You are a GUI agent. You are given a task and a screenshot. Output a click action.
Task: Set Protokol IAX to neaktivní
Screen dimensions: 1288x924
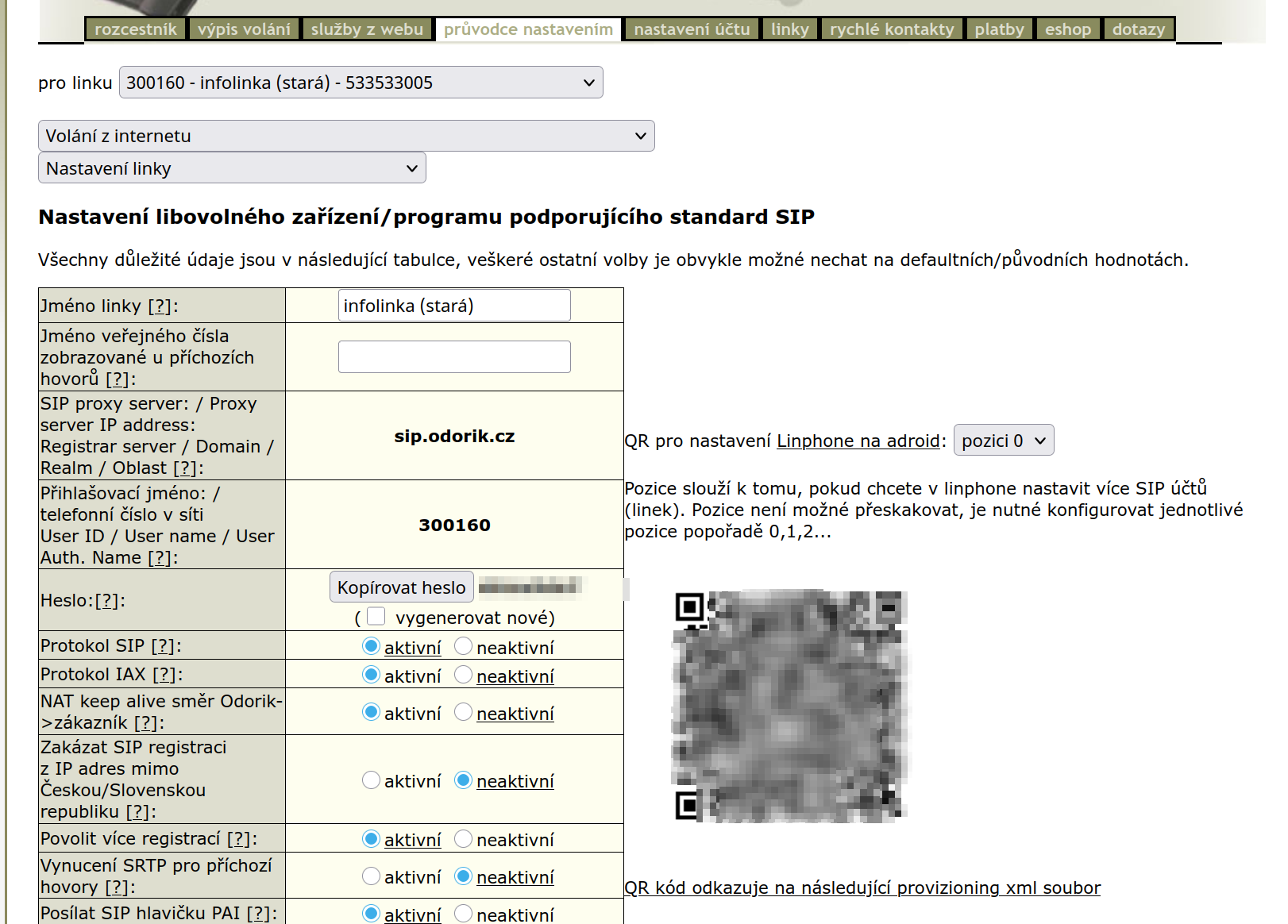(x=464, y=676)
